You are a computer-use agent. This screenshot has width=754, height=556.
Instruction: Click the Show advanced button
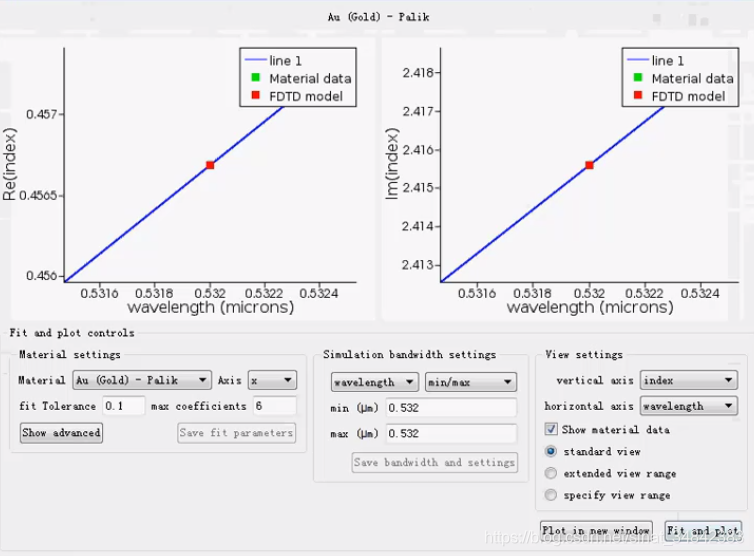pos(61,433)
